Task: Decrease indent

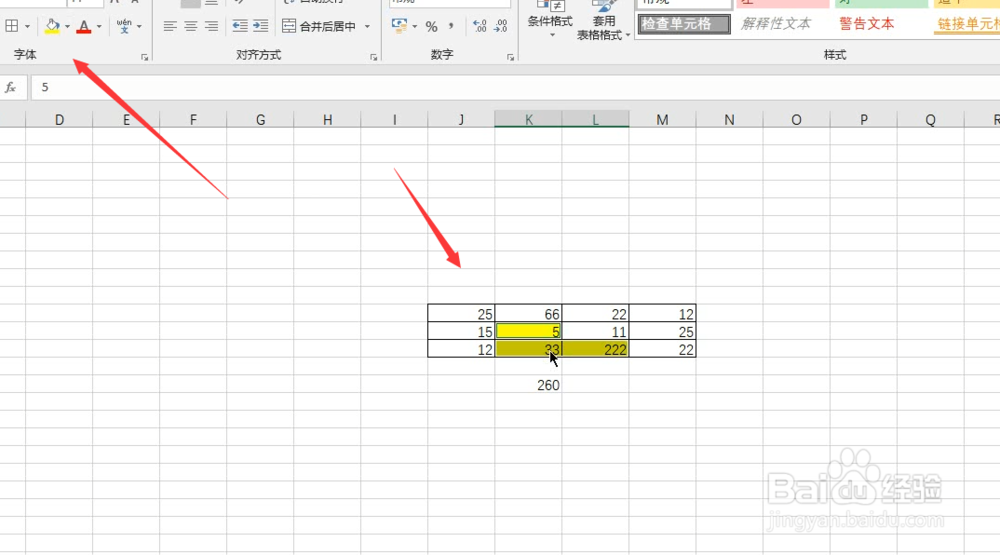Action: coord(240,26)
